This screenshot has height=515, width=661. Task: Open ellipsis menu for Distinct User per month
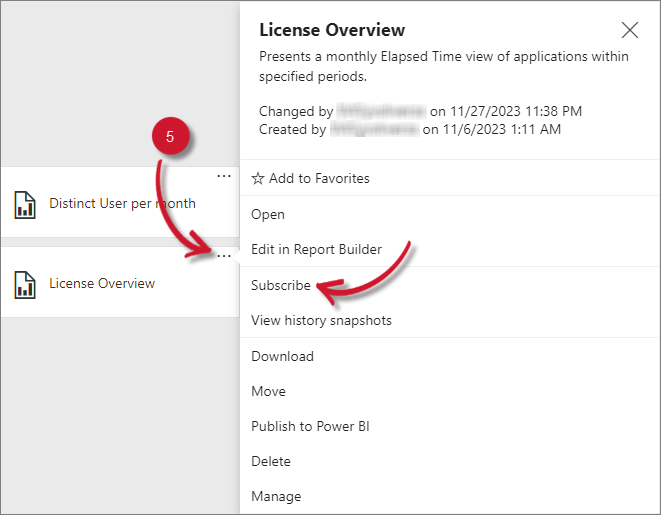pyautogui.click(x=223, y=176)
